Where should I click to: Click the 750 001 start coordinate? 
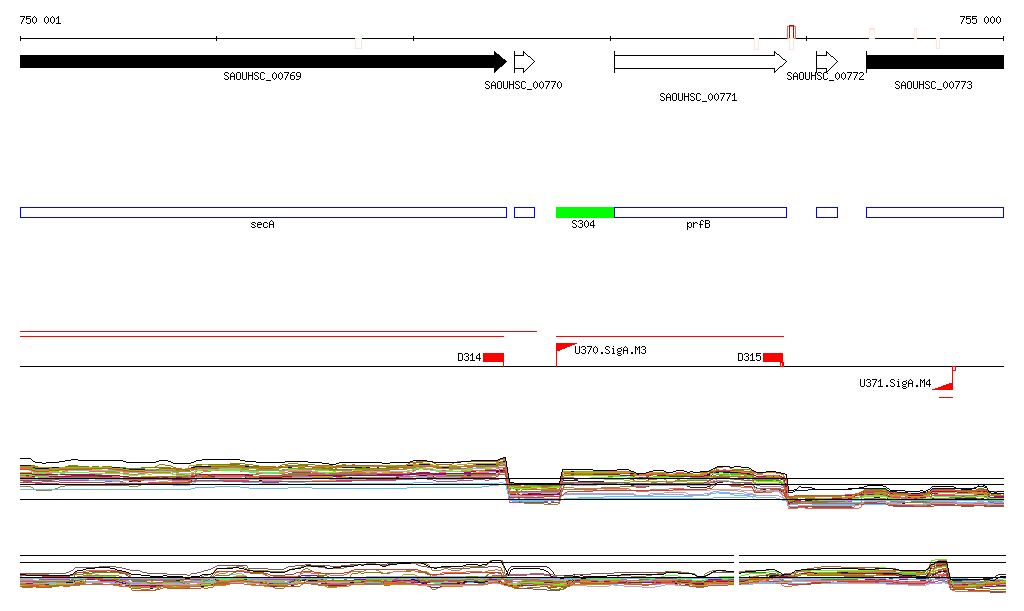point(40,20)
